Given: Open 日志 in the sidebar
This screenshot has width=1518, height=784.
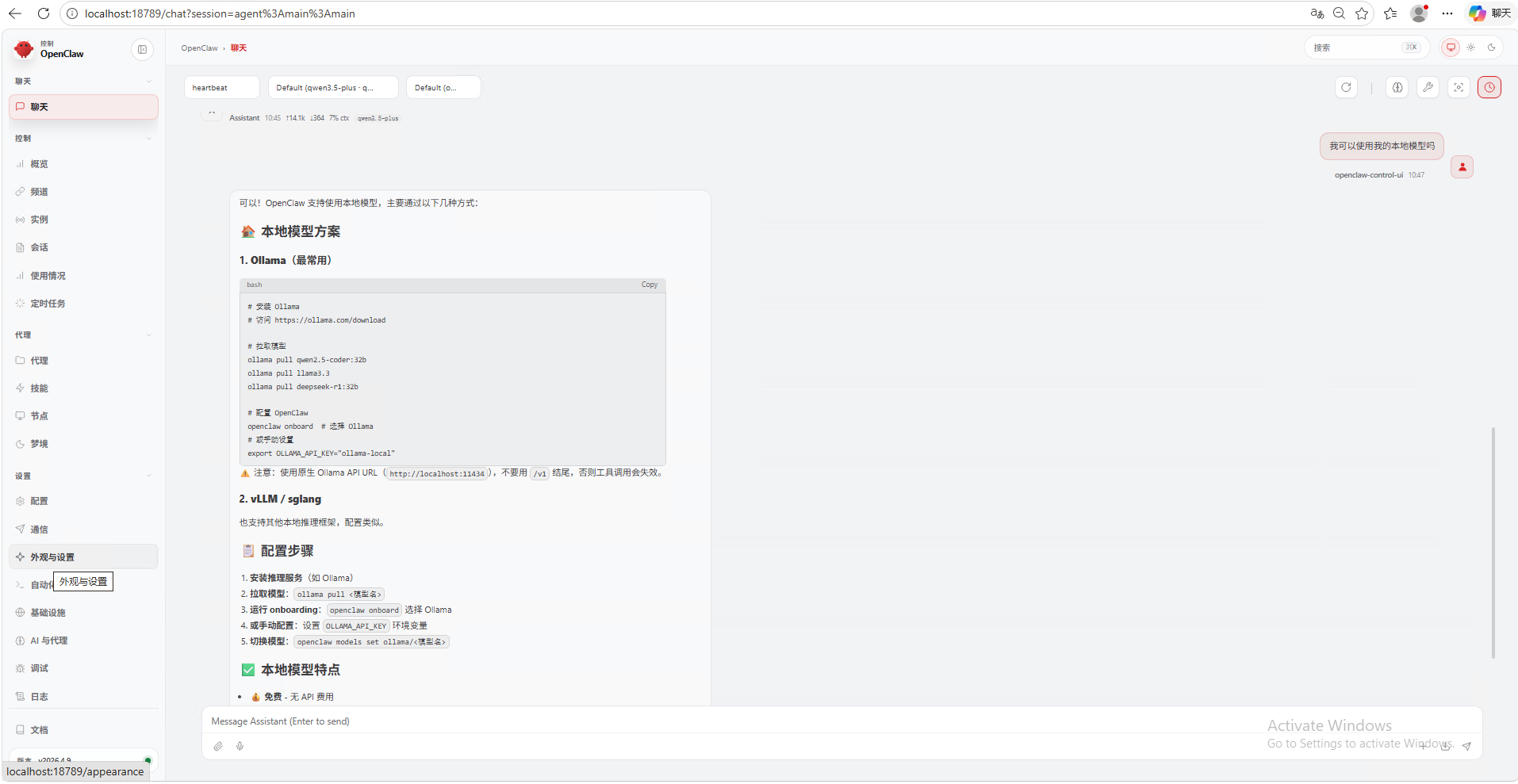Looking at the screenshot, I should pos(83,697).
